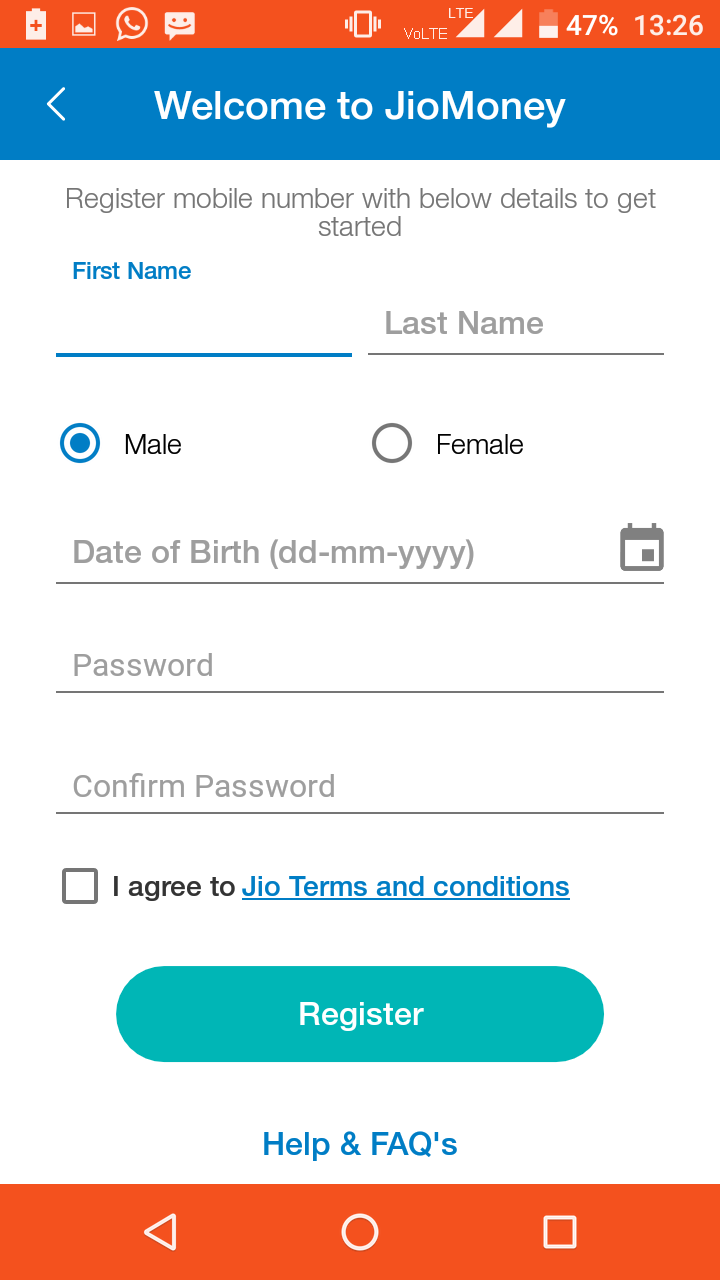The width and height of the screenshot is (720, 1280).
Task: Focus the Password input field
Action: click(x=360, y=665)
